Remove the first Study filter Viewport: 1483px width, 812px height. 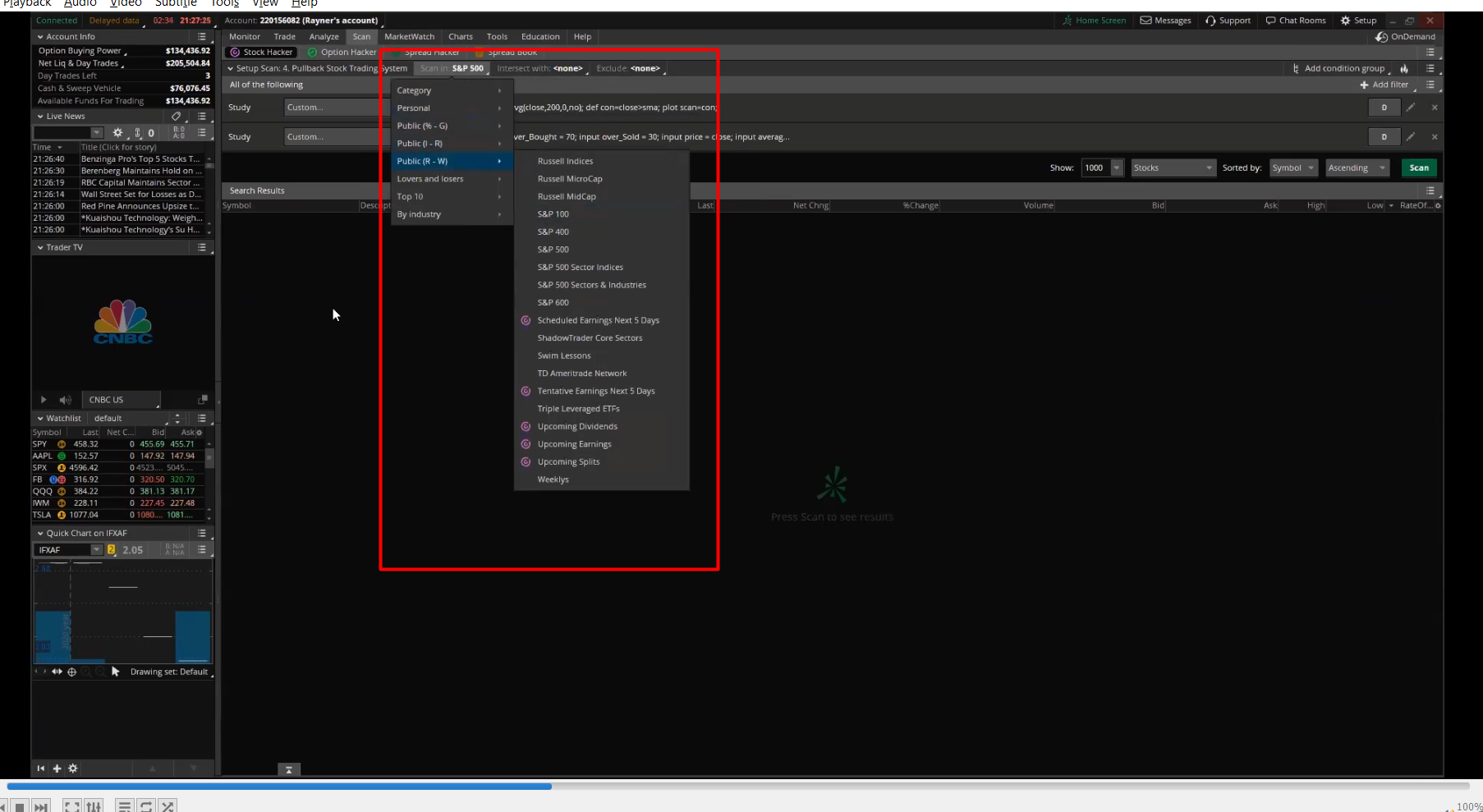pyautogui.click(x=1435, y=108)
